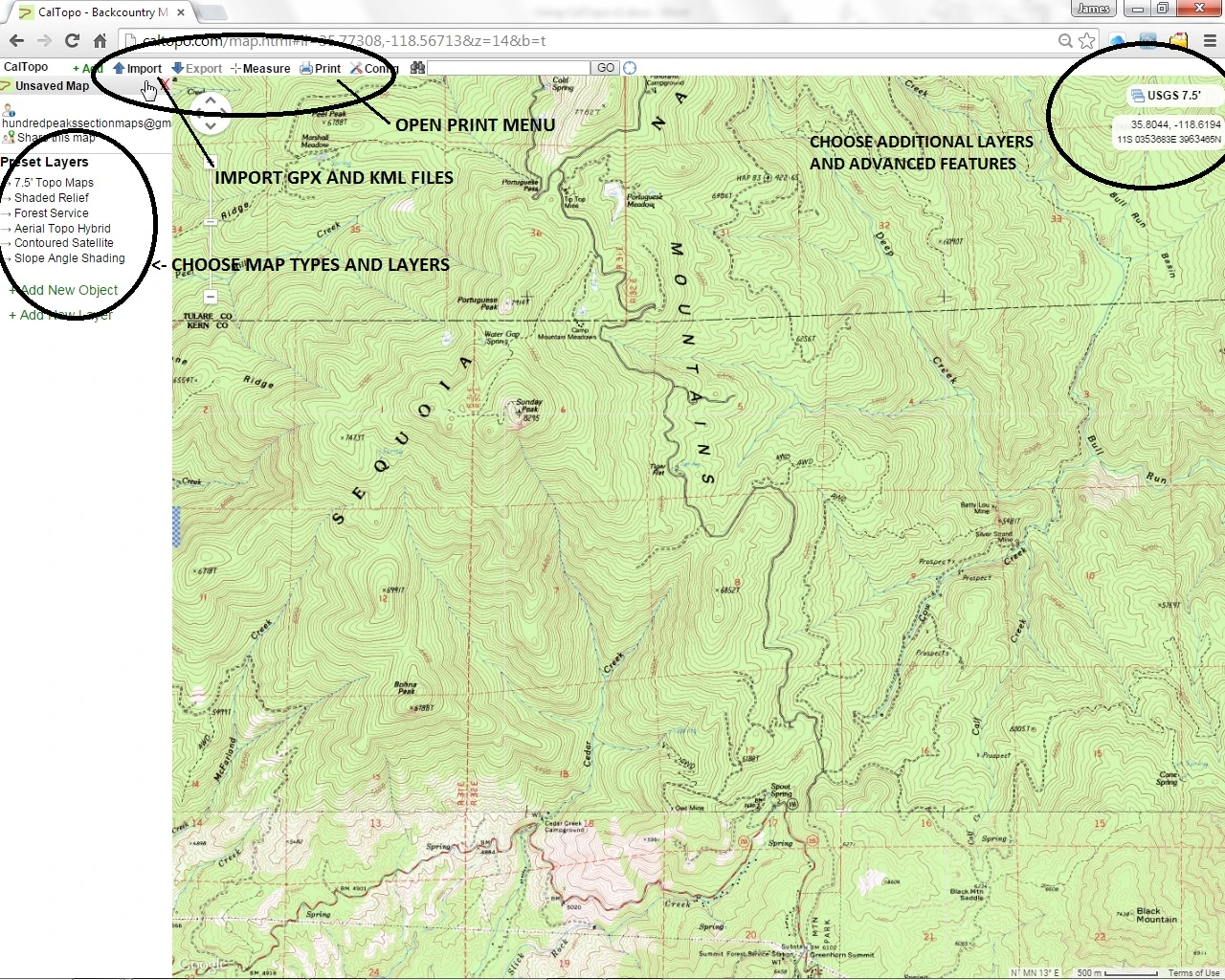The image size is (1225, 980).
Task: Select the Shaded Relief preset layer
Action: point(51,198)
